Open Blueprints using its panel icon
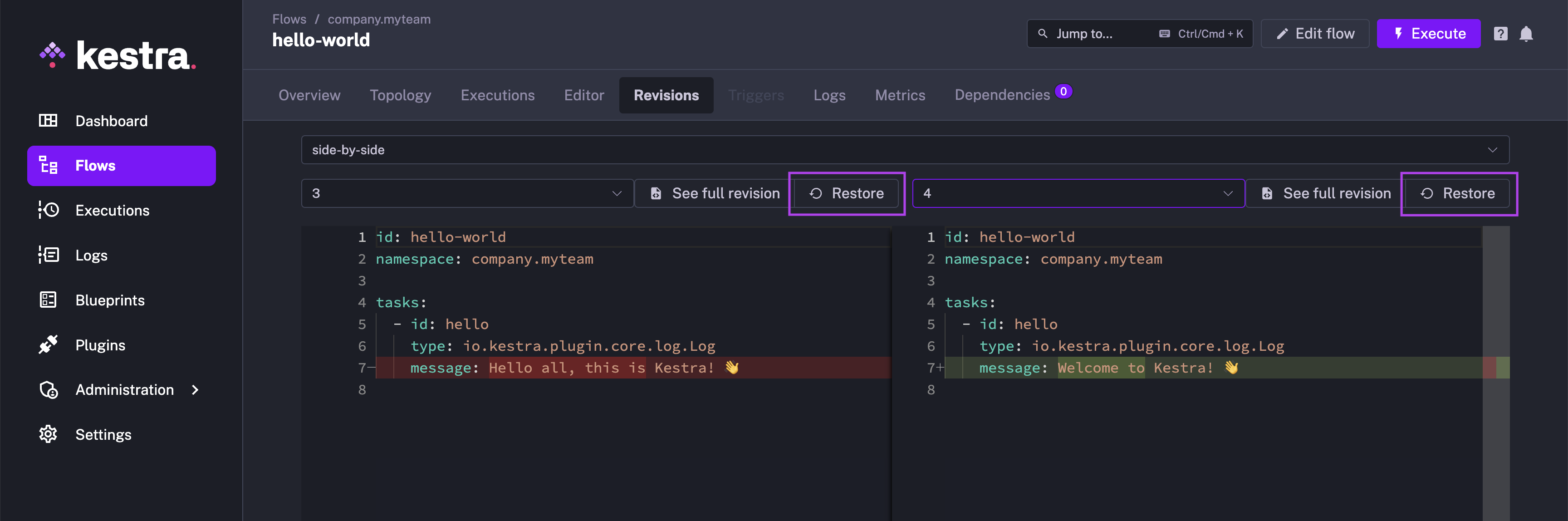Viewport: 1568px width, 521px height. (48, 300)
